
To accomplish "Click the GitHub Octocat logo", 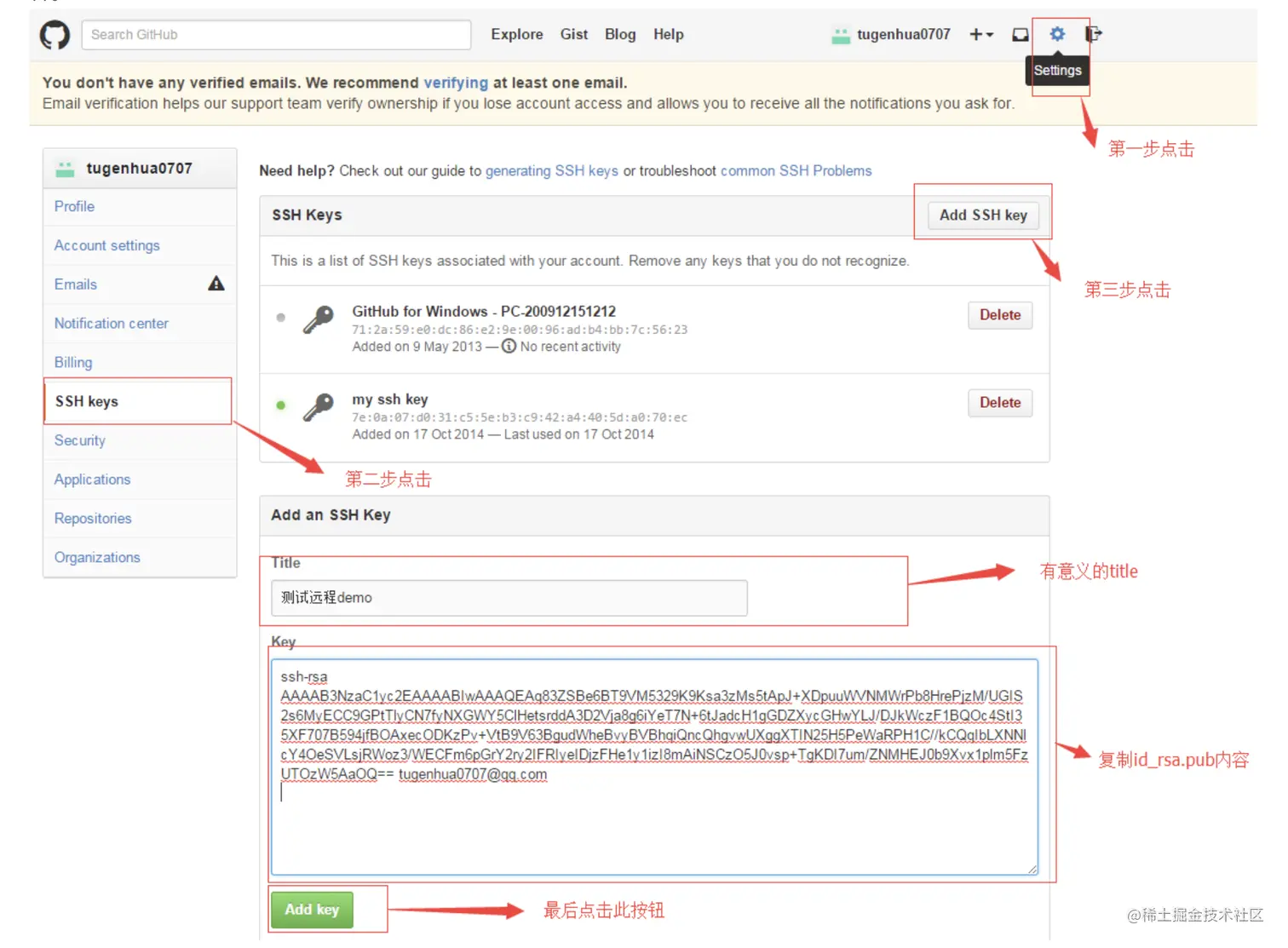I will pos(55,35).
